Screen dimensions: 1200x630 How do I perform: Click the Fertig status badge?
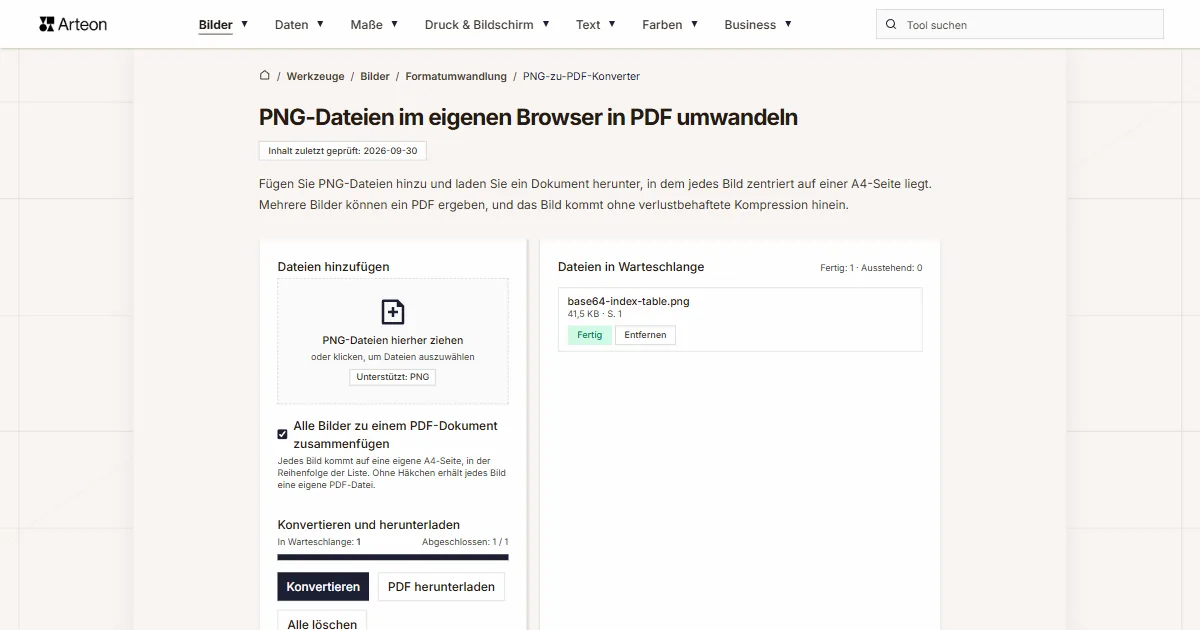[590, 335]
